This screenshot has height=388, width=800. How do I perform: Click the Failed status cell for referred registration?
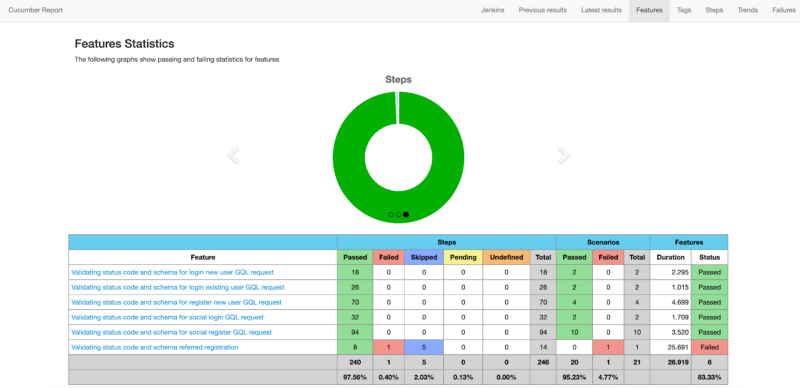point(710,347)
